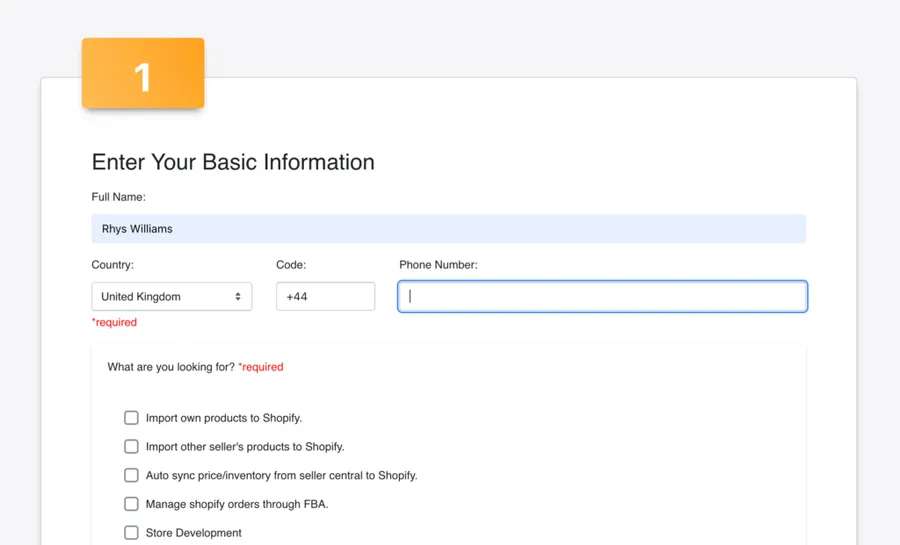Click the 'Phone Number:' field label

pos(438,265)
